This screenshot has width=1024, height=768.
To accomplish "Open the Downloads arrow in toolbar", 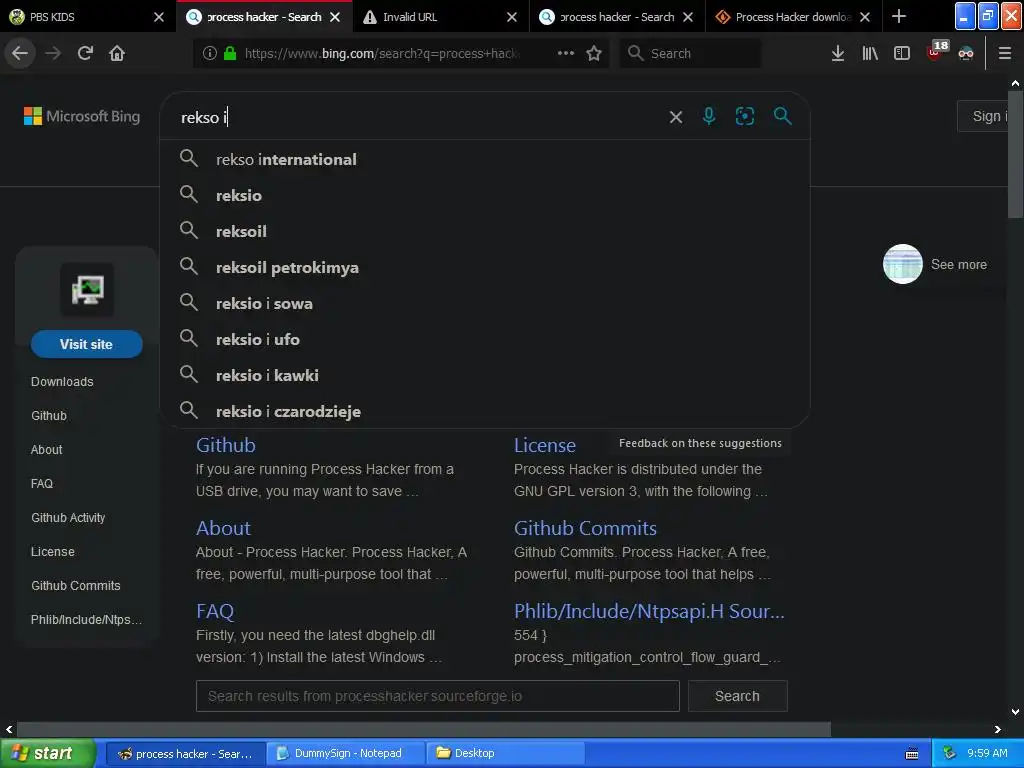I will 838,53.
